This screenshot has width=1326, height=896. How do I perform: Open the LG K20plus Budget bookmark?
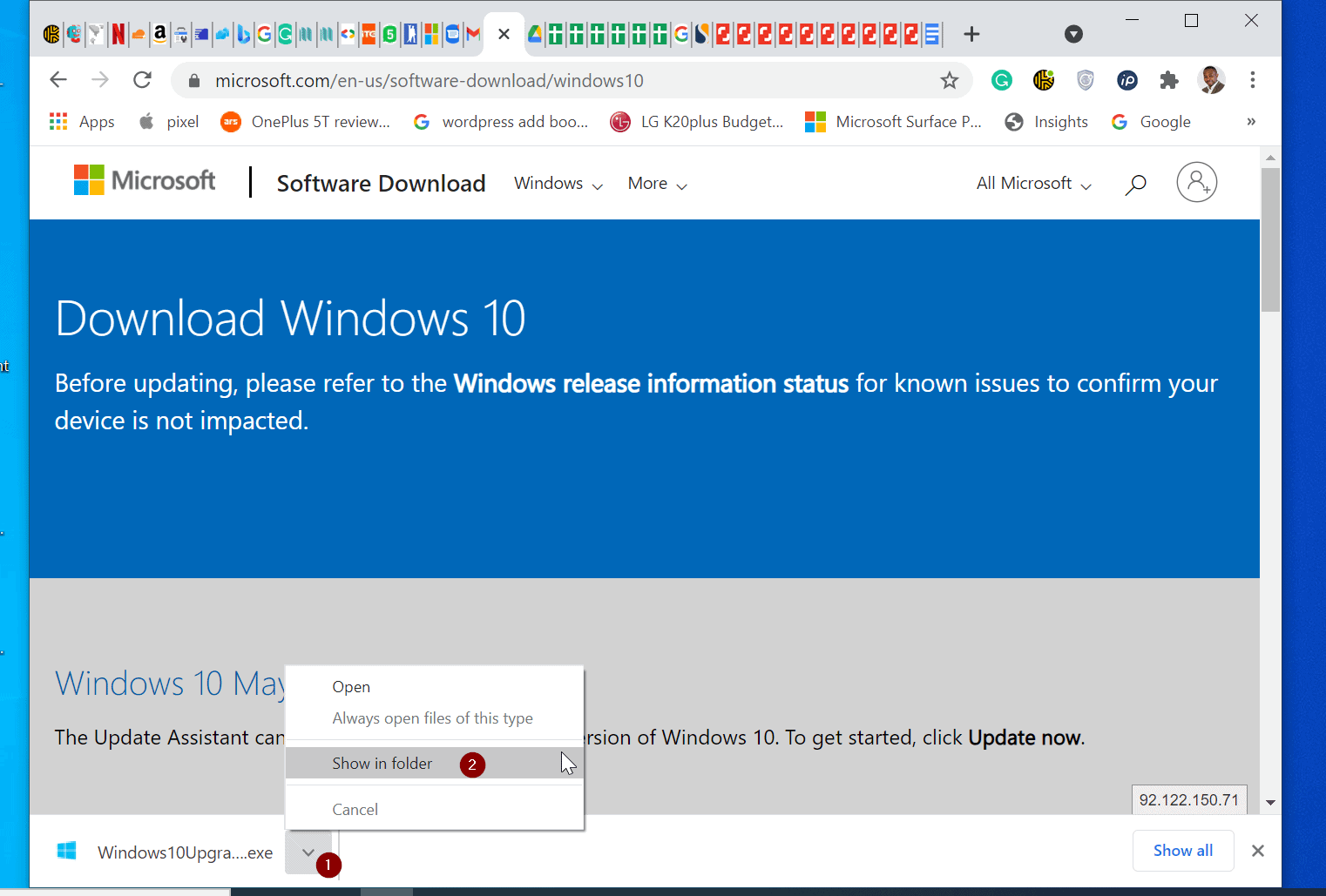pyautogui.click(x=697, y=122)
